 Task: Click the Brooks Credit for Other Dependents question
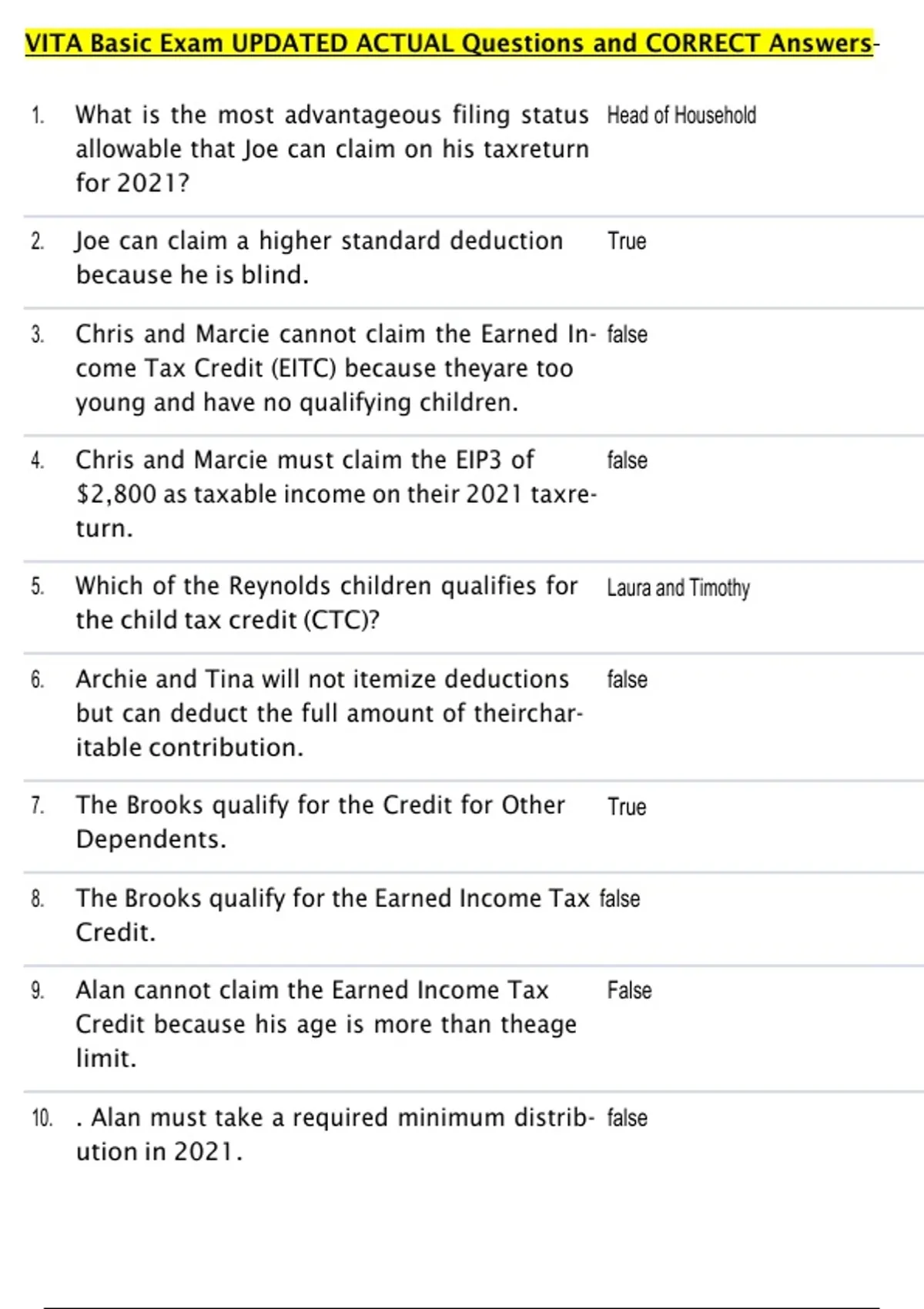click(x=320, y=822)
